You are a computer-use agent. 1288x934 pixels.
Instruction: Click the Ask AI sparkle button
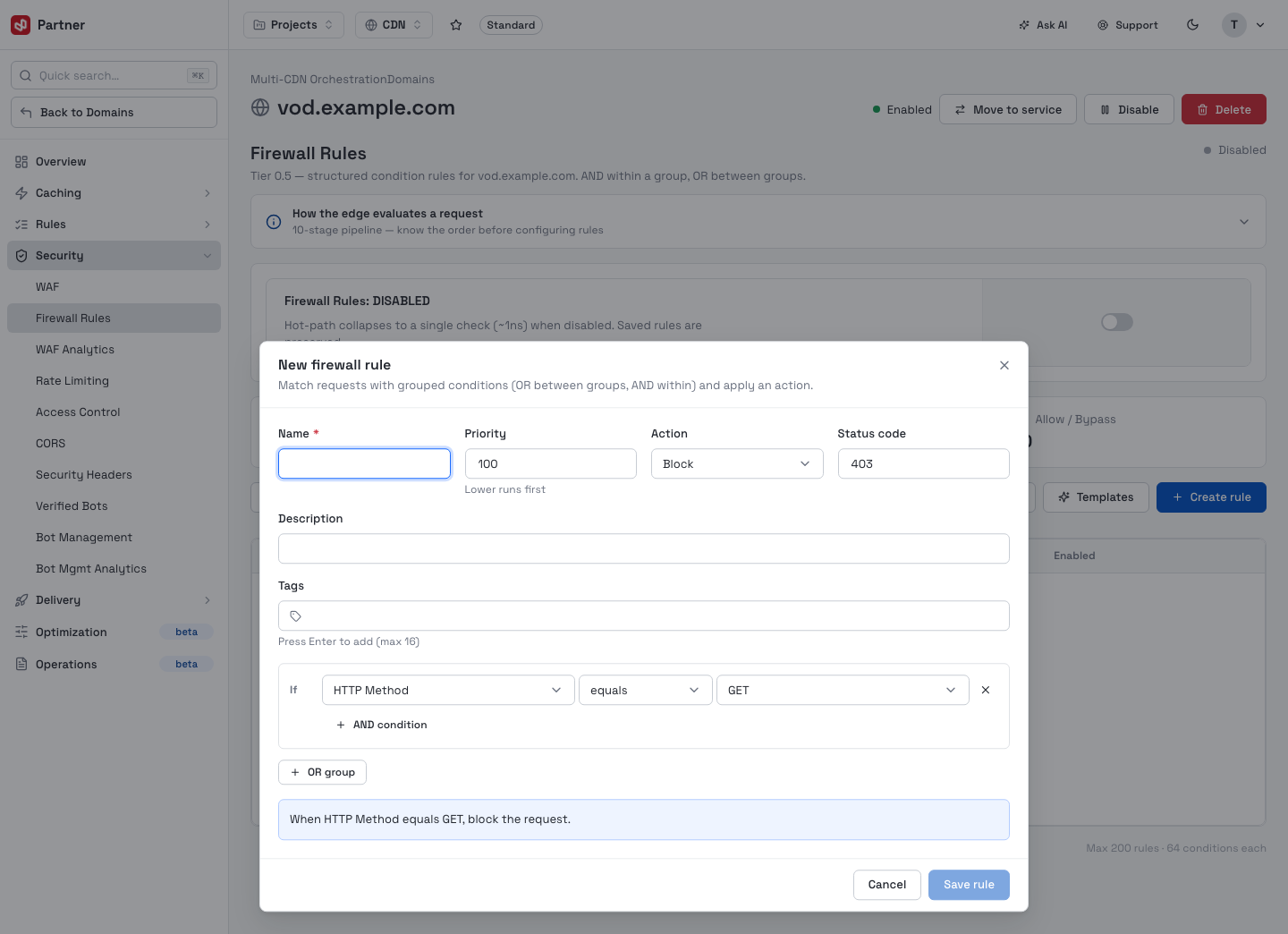1043,25
